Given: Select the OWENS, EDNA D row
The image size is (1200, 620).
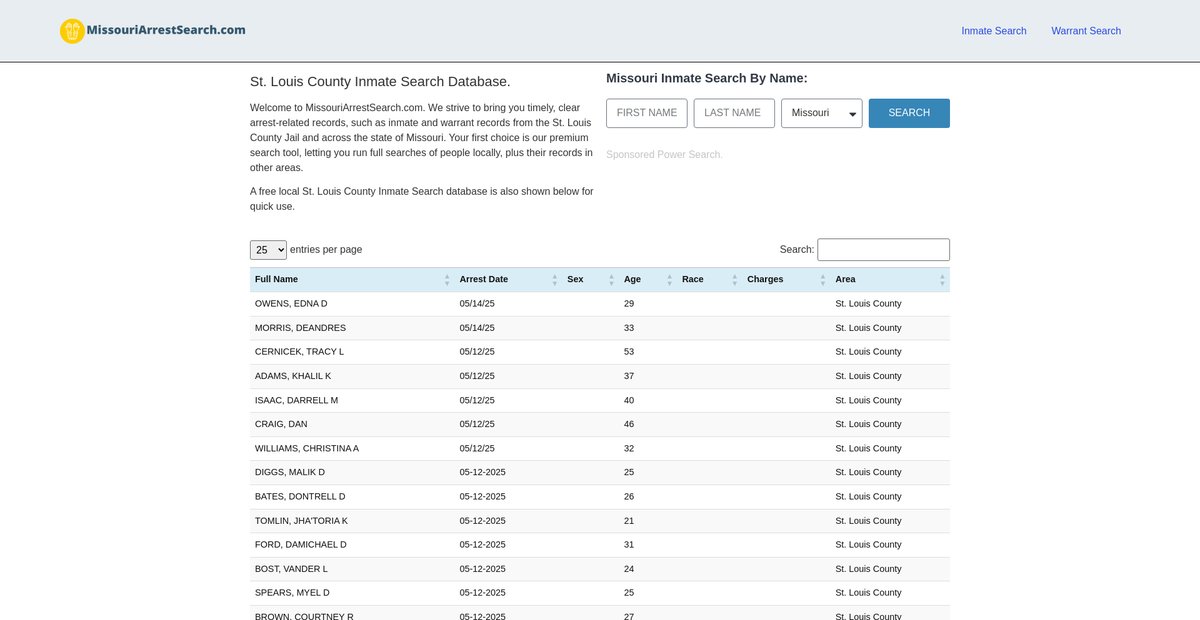Looking at the screenshot, I should (291, 304).
